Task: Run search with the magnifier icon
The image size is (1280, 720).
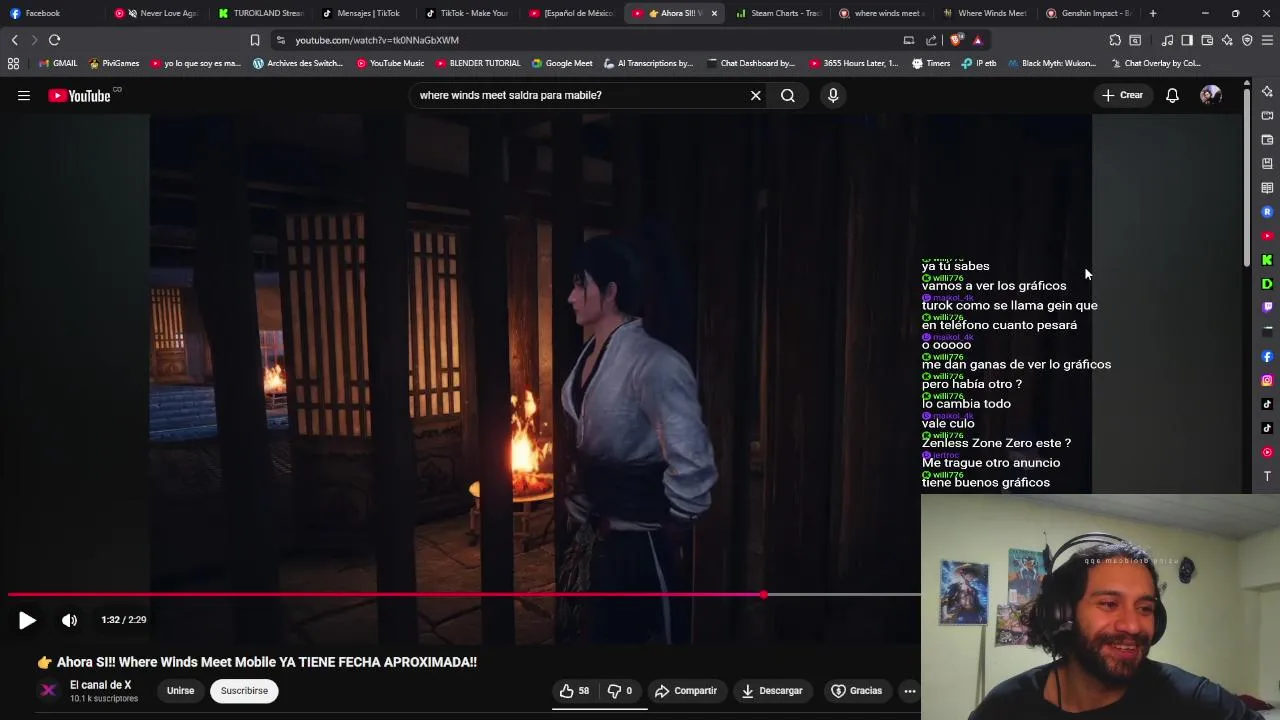Action: [788, 95]
